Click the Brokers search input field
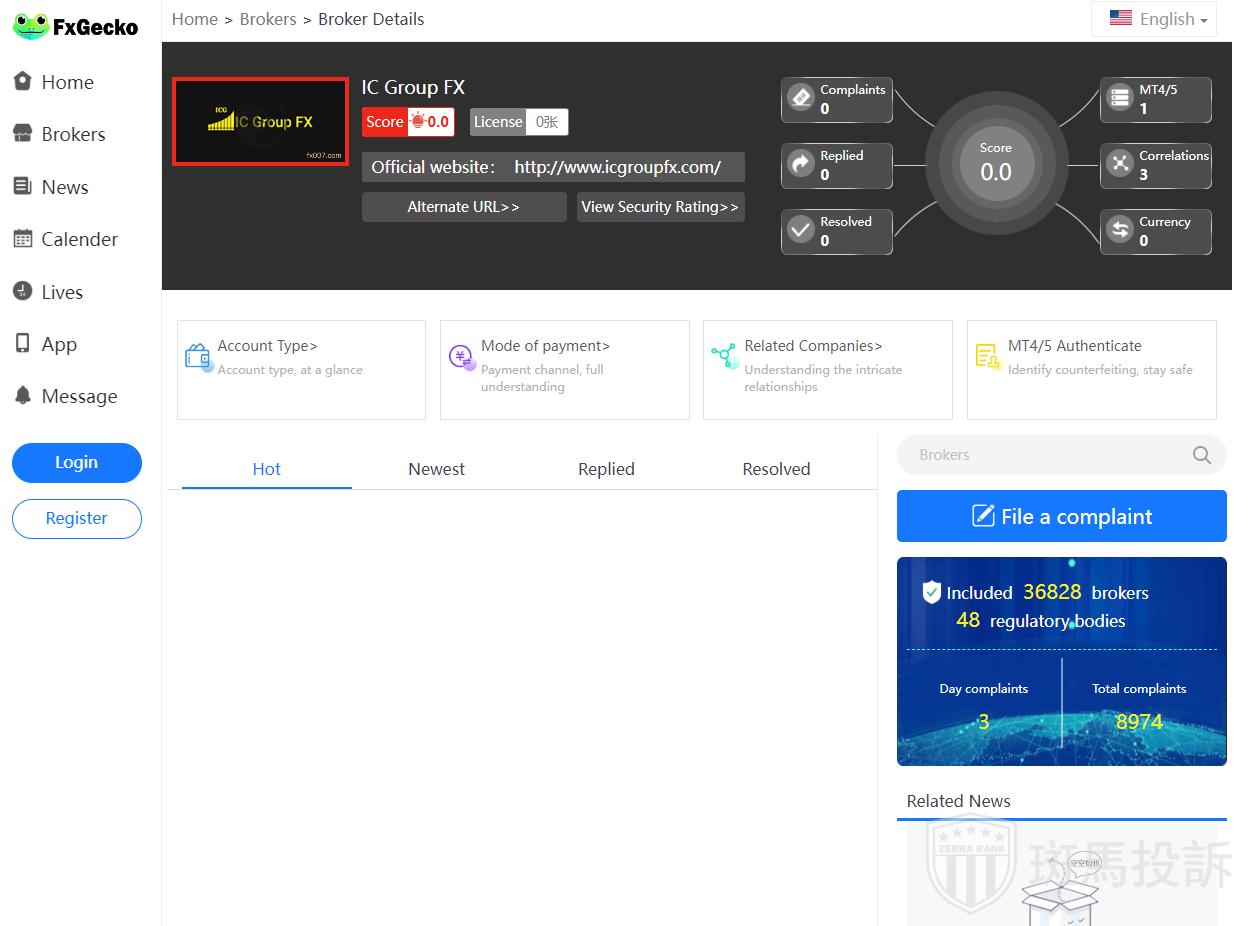 1040,455
